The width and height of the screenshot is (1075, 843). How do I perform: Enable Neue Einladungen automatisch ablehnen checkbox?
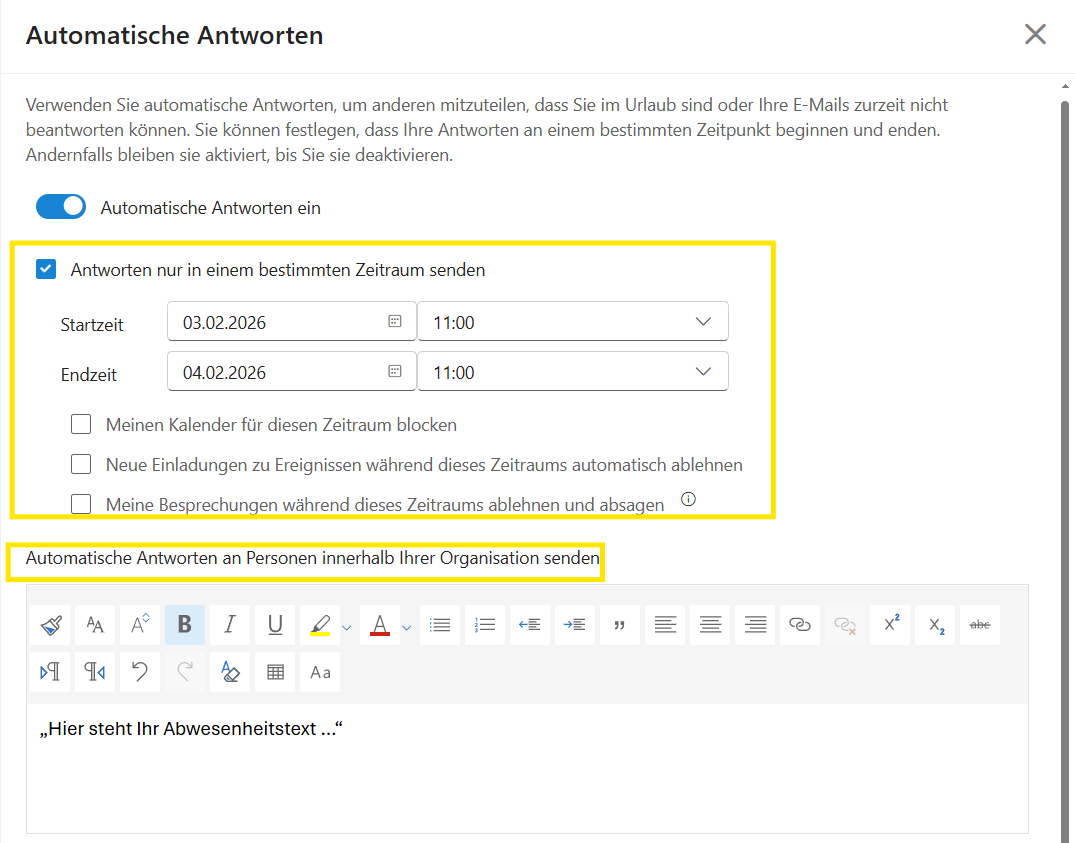[x=81, y=465]
